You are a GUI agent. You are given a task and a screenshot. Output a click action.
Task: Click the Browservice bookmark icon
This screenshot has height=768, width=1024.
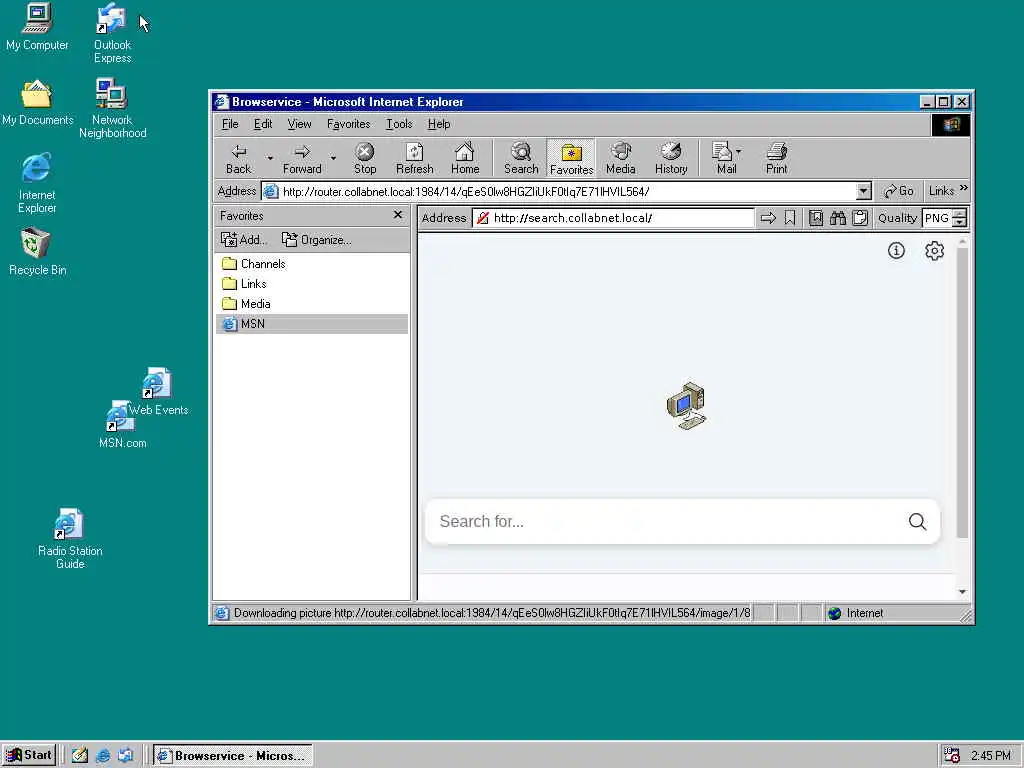790,218
